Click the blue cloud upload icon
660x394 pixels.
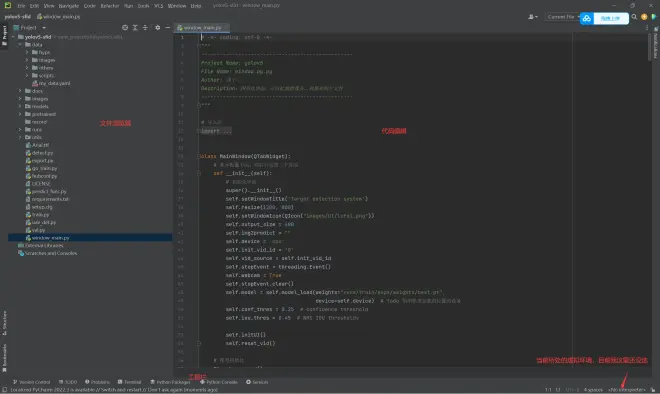[x=587, y=19]
